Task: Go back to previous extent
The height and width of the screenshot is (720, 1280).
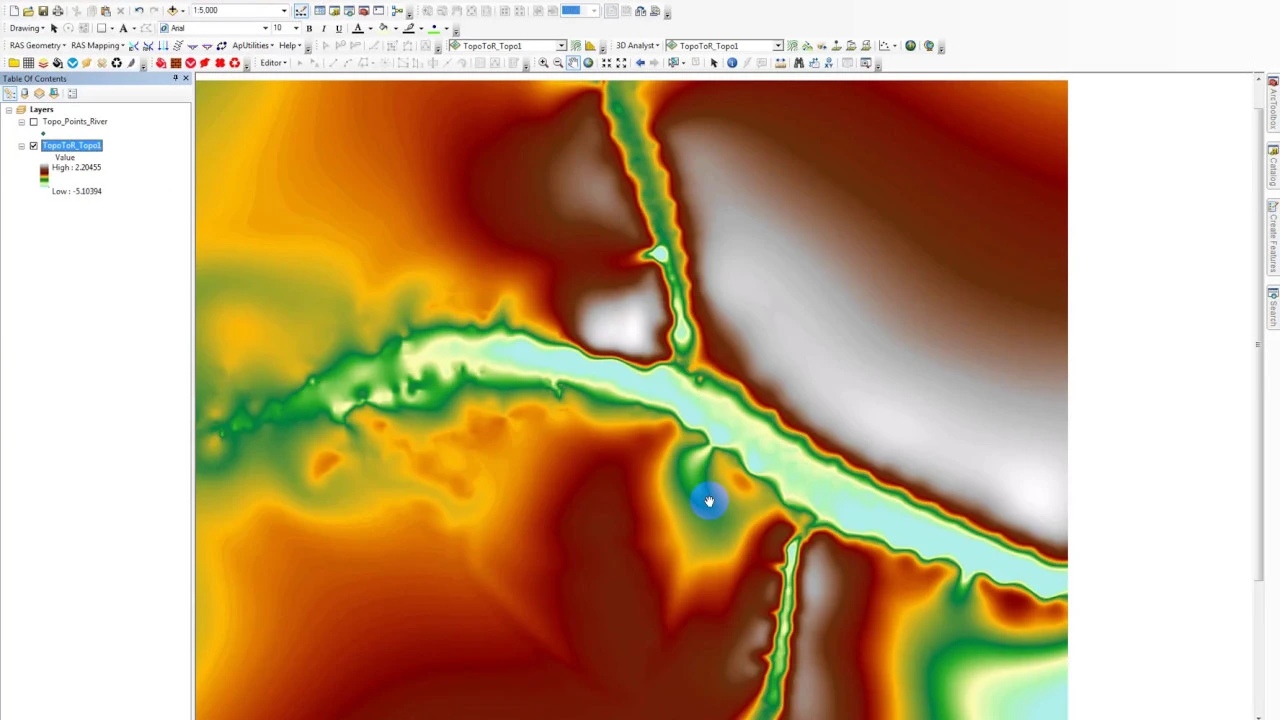Action: 640,63
